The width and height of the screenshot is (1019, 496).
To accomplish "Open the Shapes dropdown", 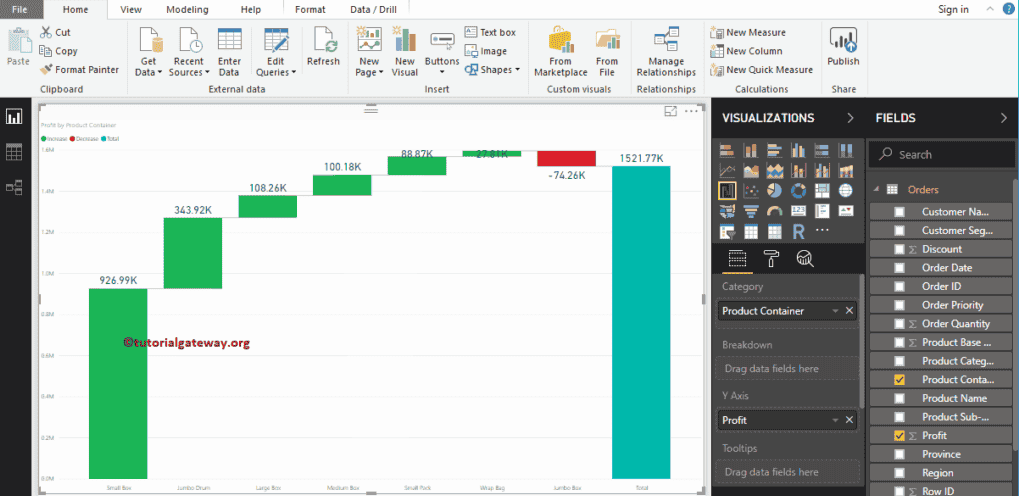I will (x=517, y=70).
